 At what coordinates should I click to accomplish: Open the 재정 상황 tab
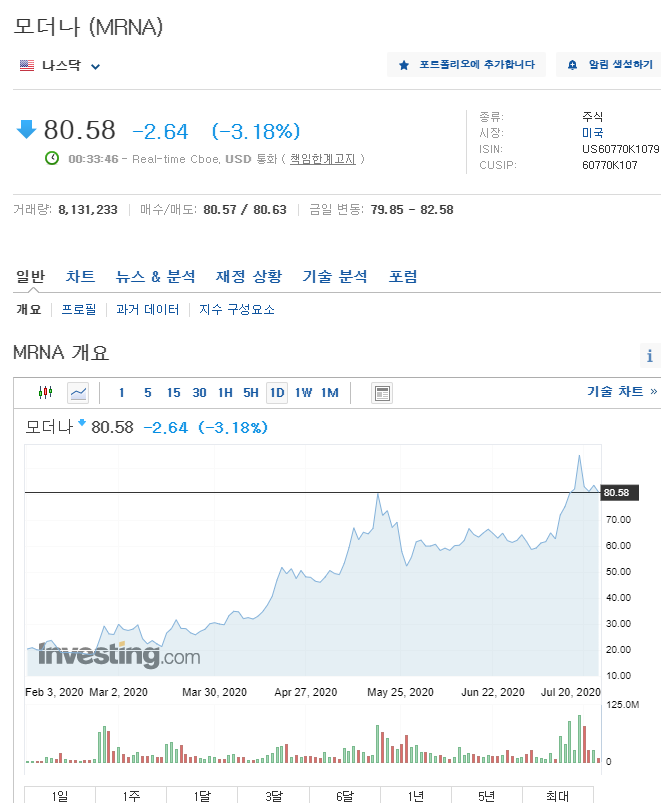tap(249, 277)
